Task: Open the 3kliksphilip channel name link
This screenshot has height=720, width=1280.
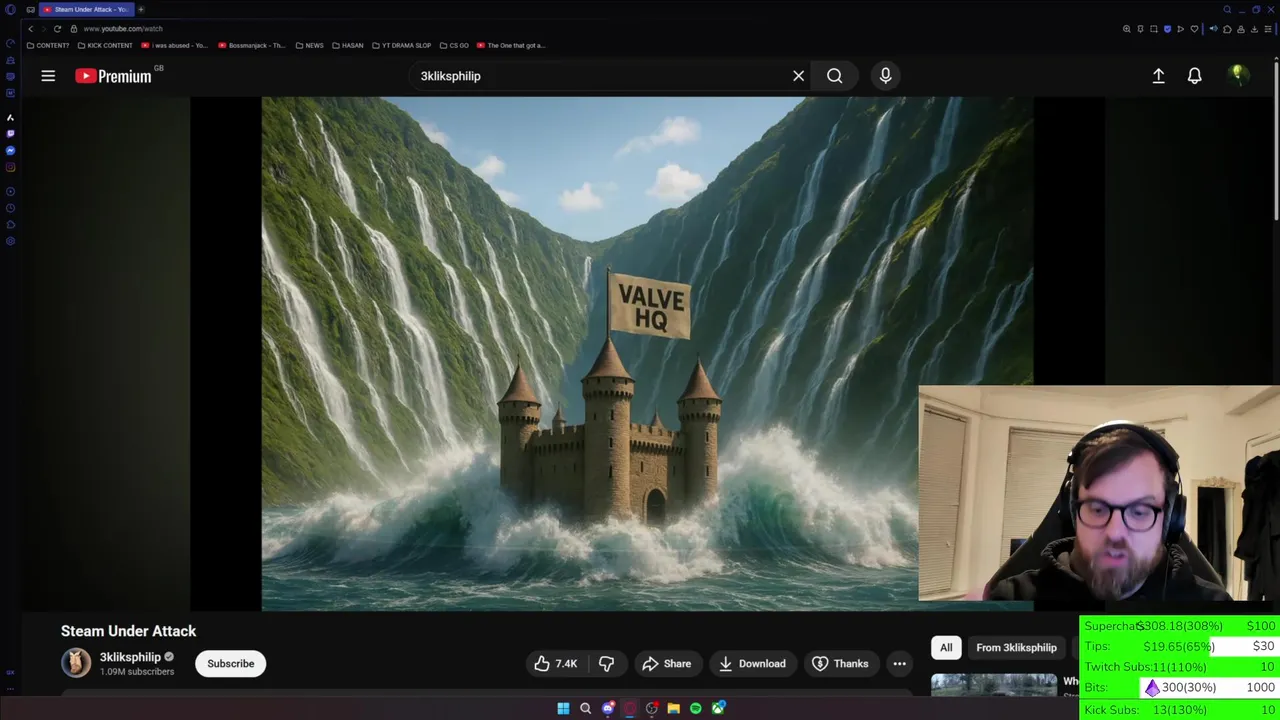Action: point(130,657)
